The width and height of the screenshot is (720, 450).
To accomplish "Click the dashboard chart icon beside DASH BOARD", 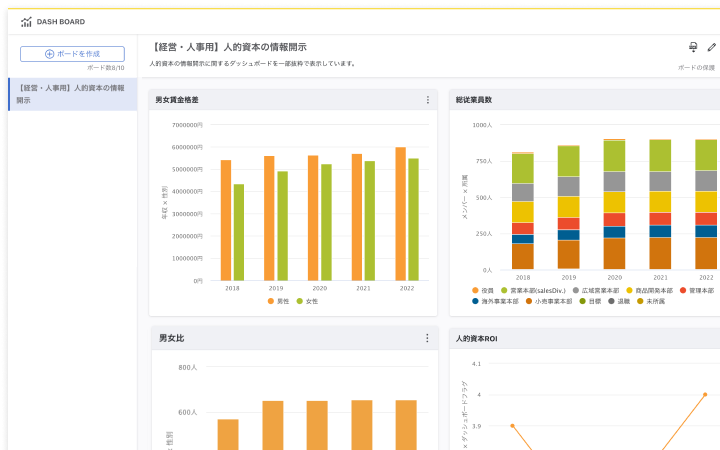I will coord(26,22).
